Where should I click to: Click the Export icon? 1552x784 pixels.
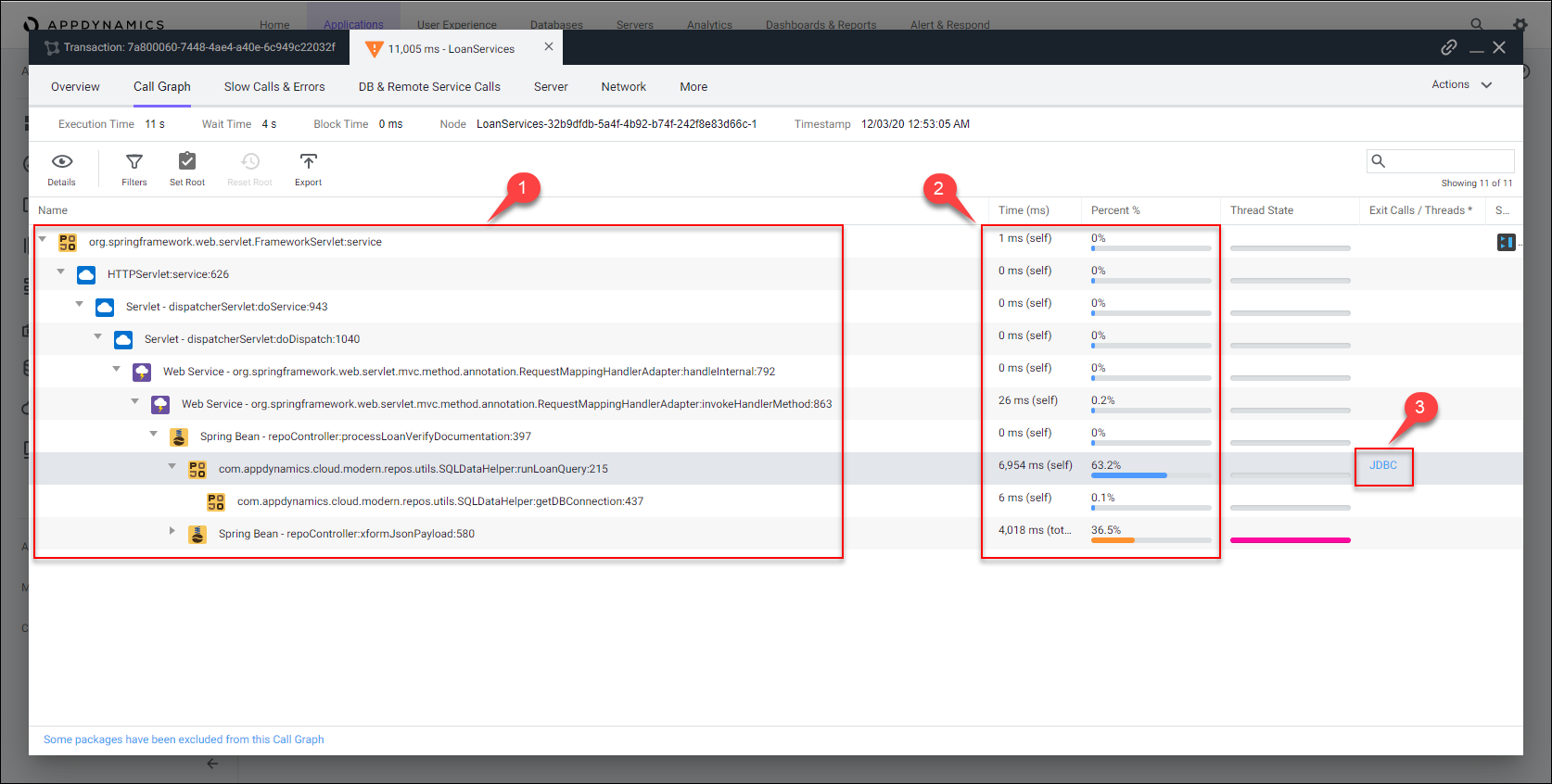308,162
